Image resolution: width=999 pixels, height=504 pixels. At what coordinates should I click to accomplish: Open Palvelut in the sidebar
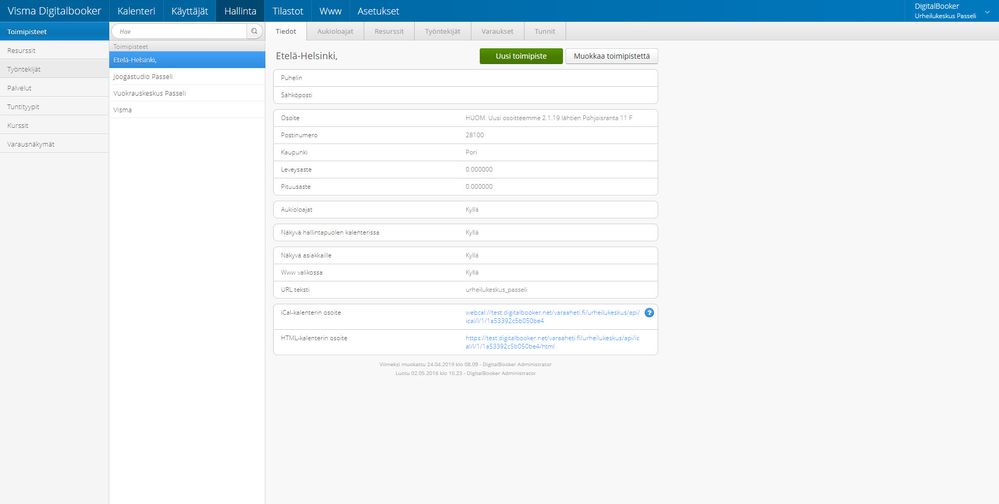(54, 88)
